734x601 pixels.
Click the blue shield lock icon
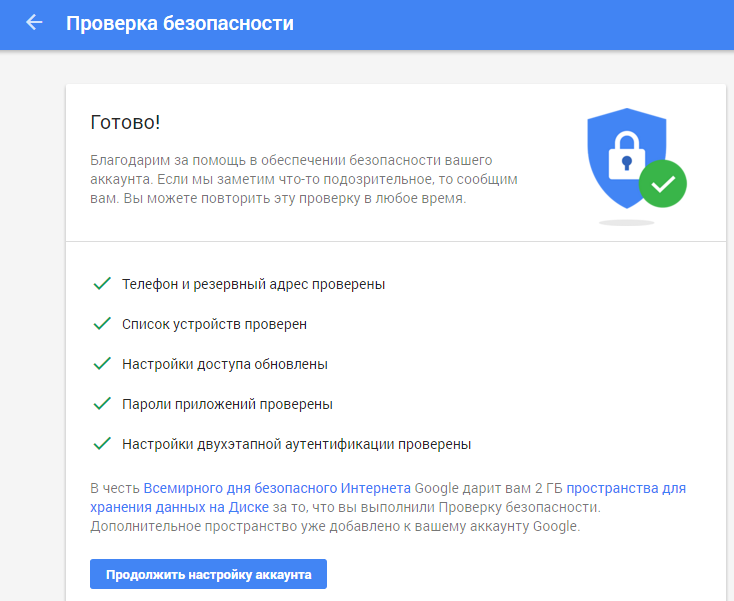(624, 155)
